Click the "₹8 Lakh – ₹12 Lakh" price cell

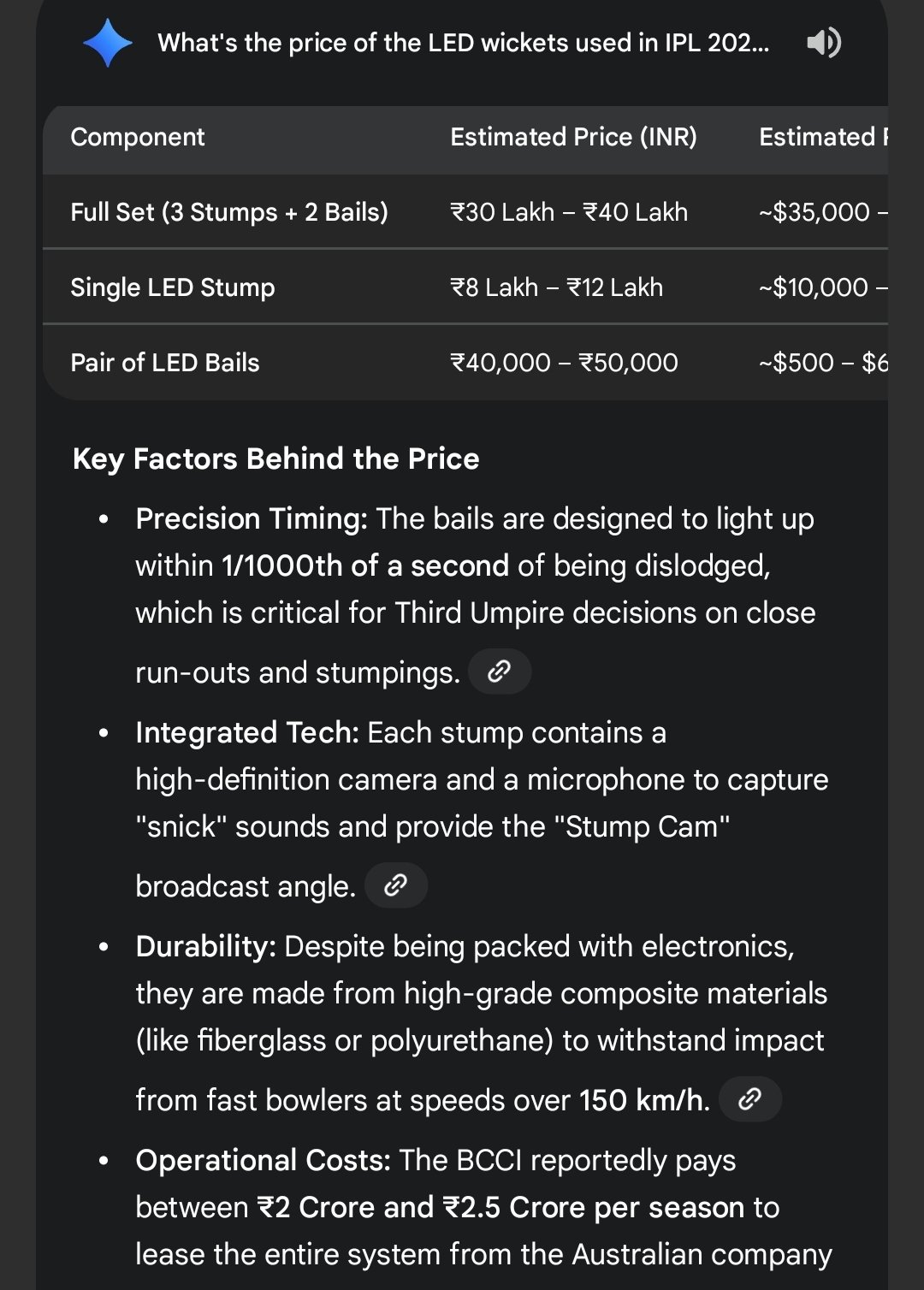(557, 287)
